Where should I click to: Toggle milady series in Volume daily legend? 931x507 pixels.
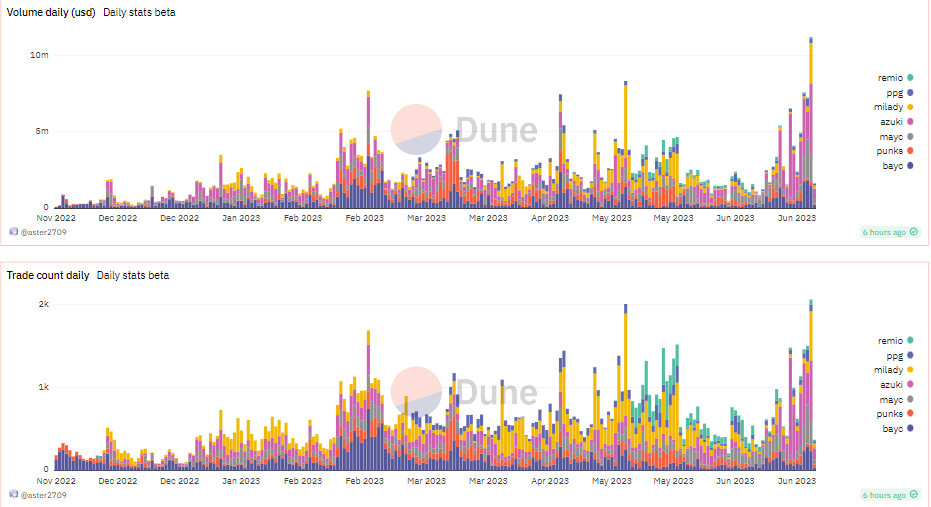893,107
